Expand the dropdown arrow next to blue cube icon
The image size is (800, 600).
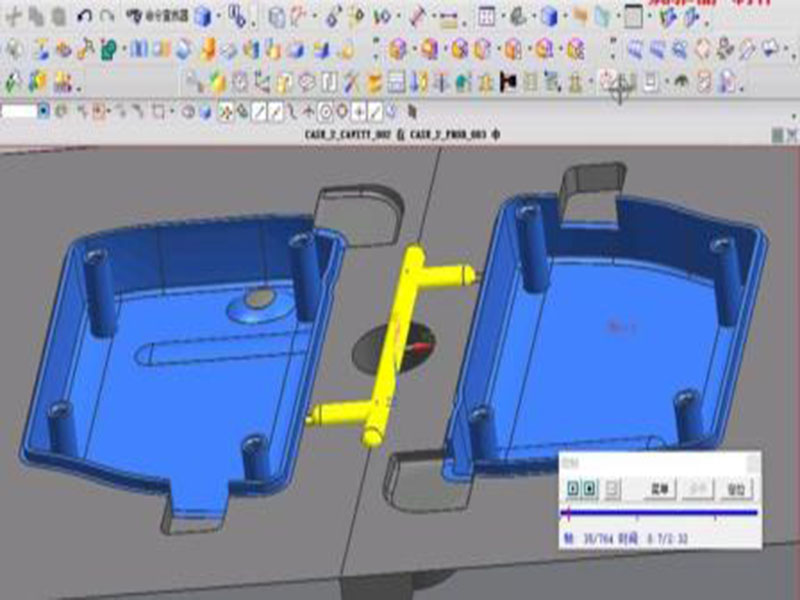coord(218,17)
